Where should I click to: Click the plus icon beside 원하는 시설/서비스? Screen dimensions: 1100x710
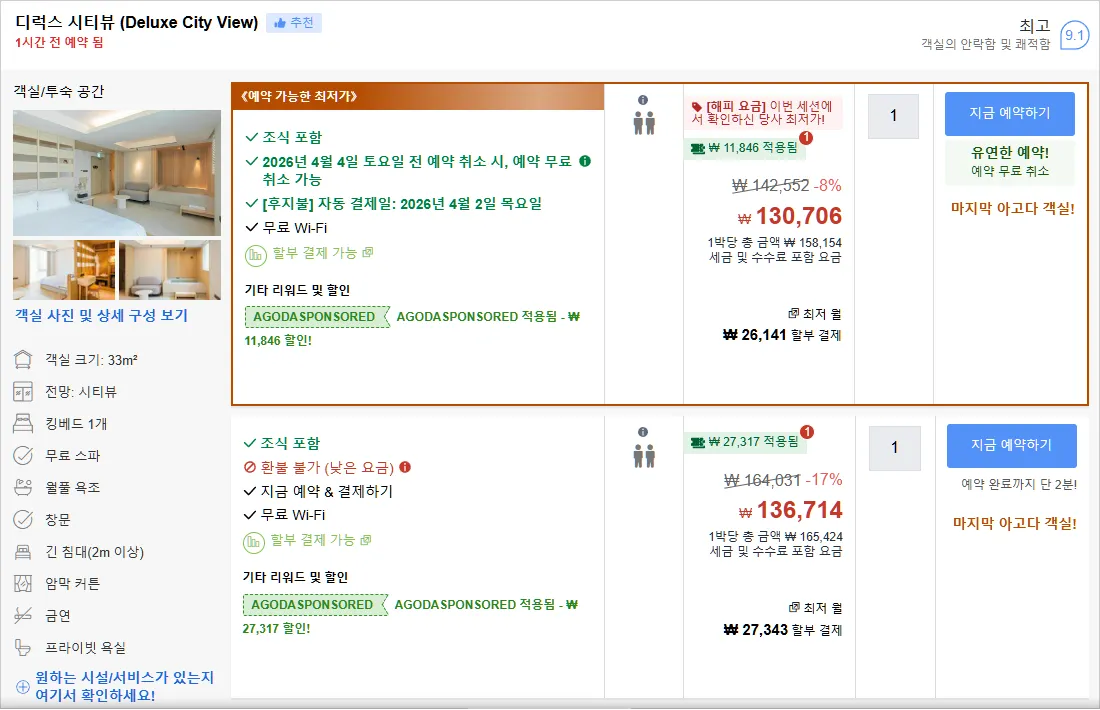[23, 687]
